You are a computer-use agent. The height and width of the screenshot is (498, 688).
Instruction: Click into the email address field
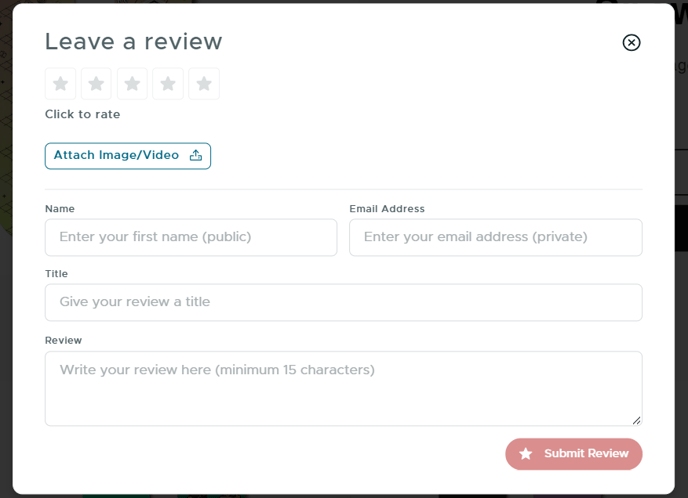(496, 237)
